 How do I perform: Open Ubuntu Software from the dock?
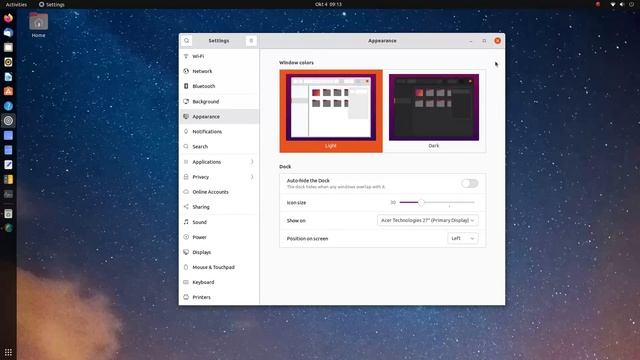pos(8,91)
